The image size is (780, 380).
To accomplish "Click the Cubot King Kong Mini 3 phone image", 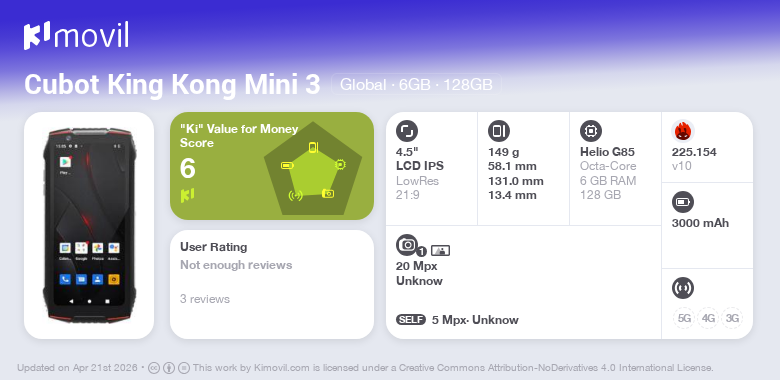I will (89, 225).
